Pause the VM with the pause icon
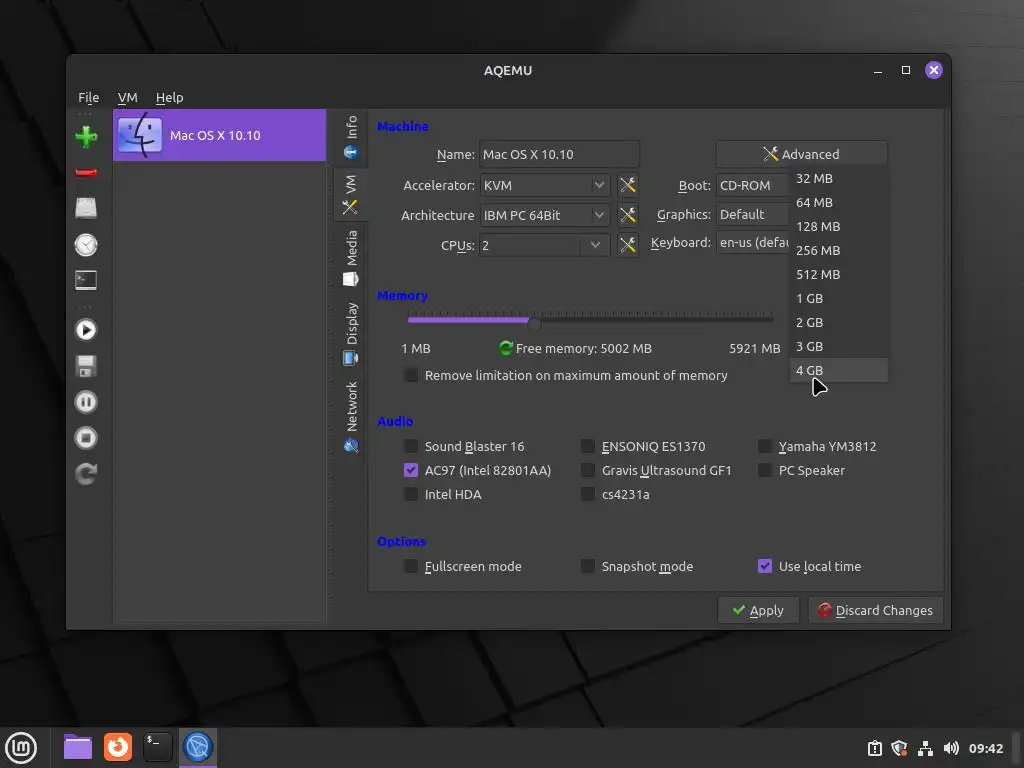 coord(86,402)
